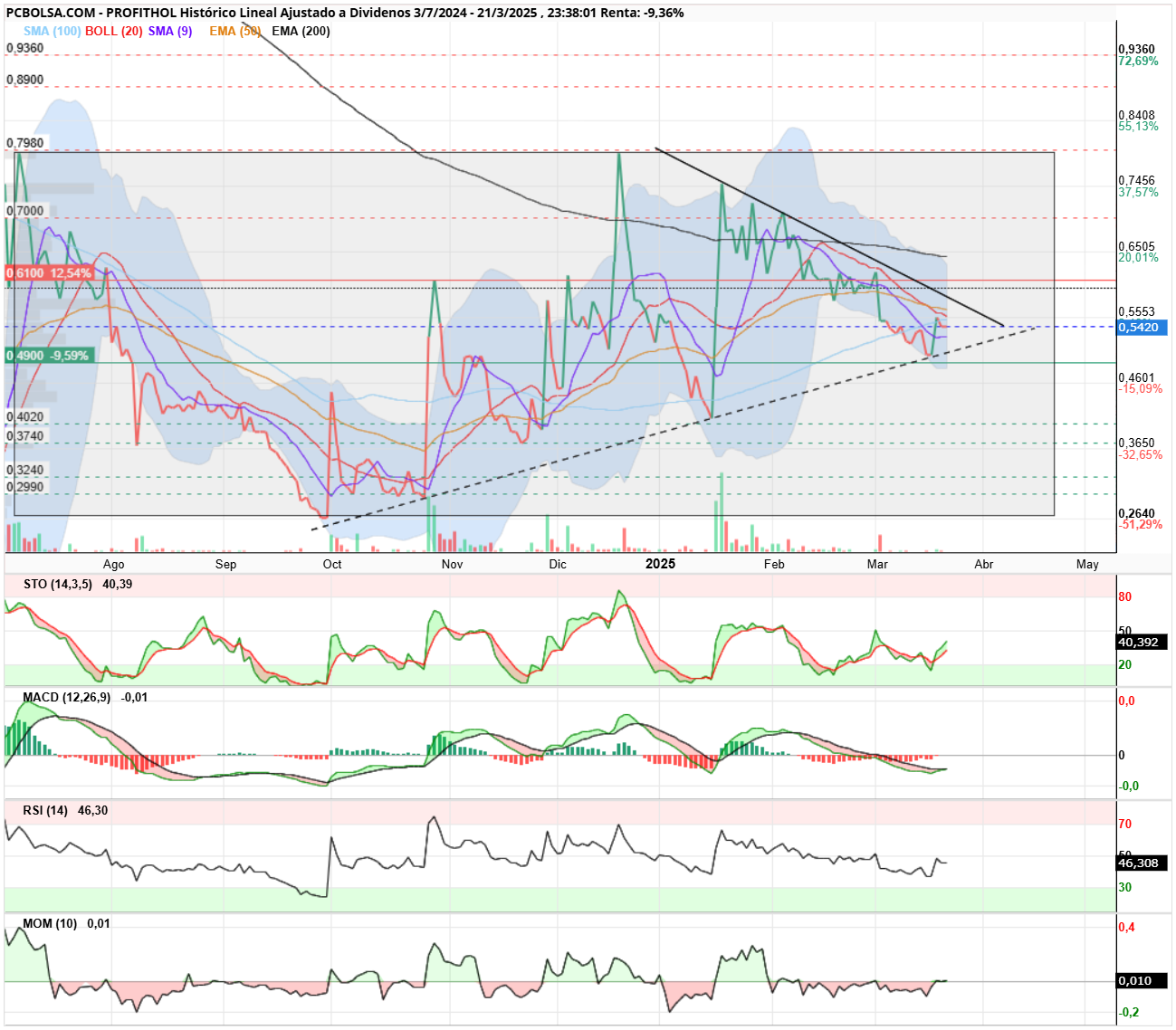Click the STO (14,3,5) indicator label
The height and width of the screenshot is (1030, 1176).
click(x=58, y=585)
